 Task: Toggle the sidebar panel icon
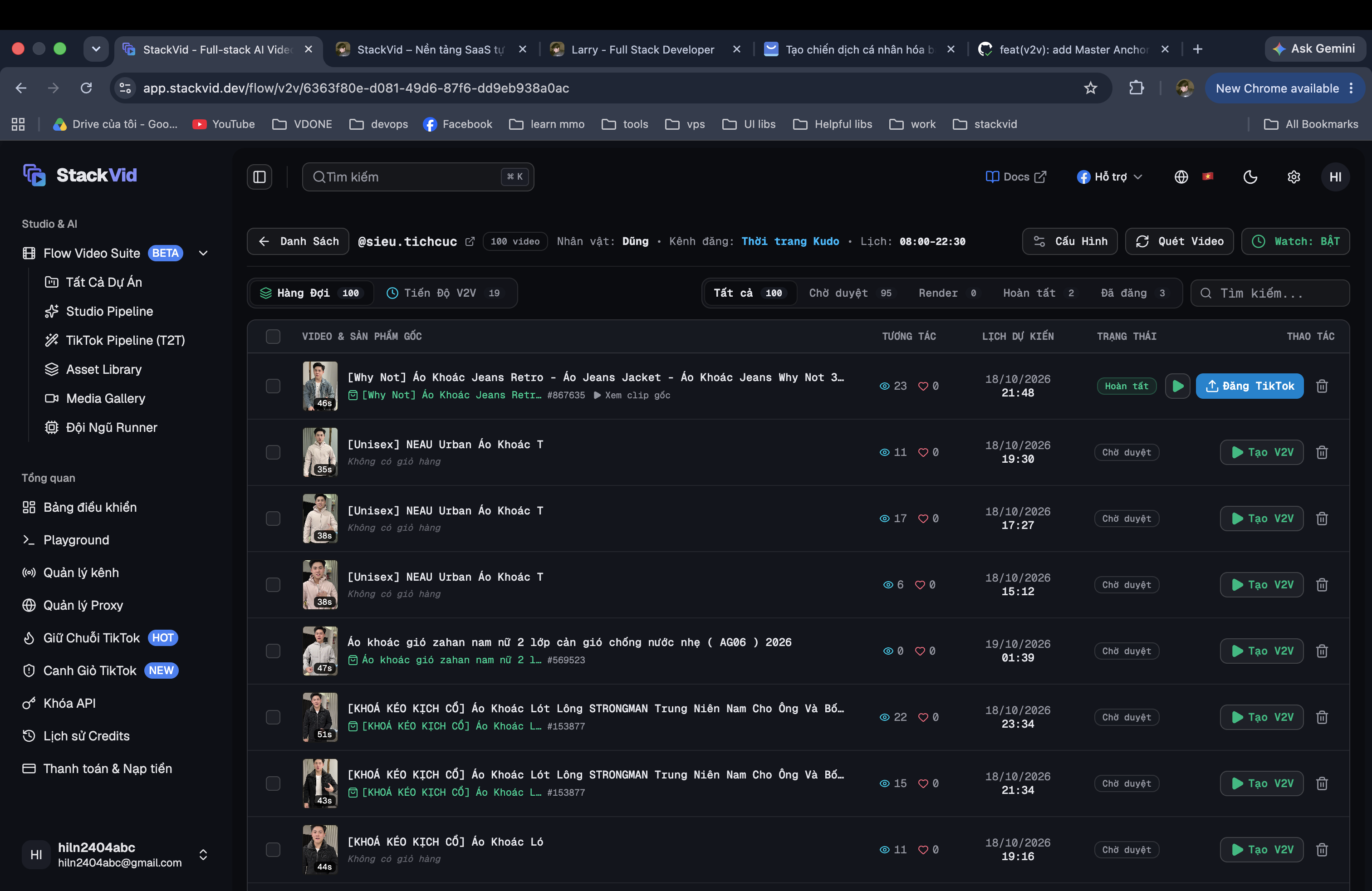(260, 177)
